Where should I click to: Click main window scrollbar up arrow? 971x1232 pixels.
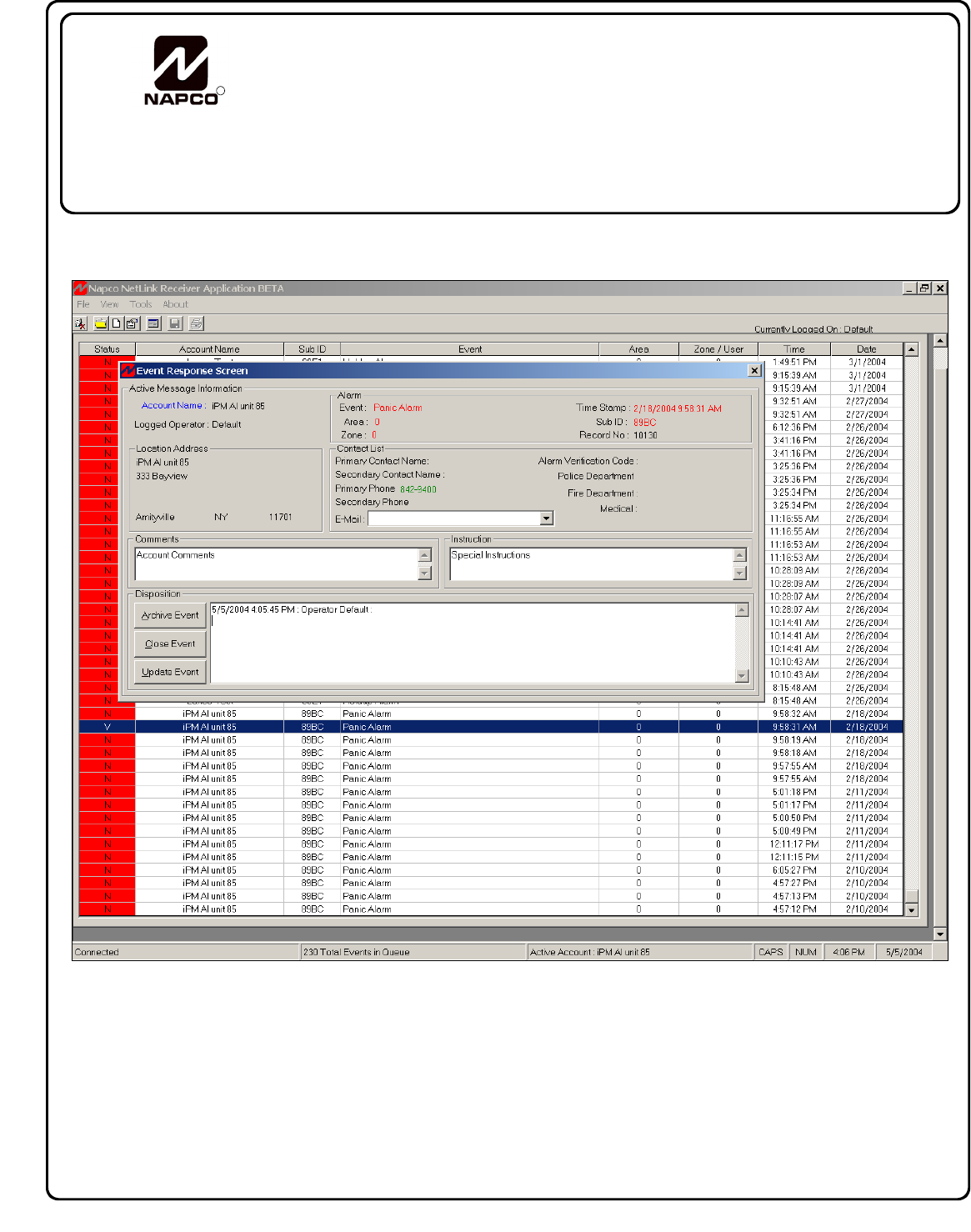[941, 340]
